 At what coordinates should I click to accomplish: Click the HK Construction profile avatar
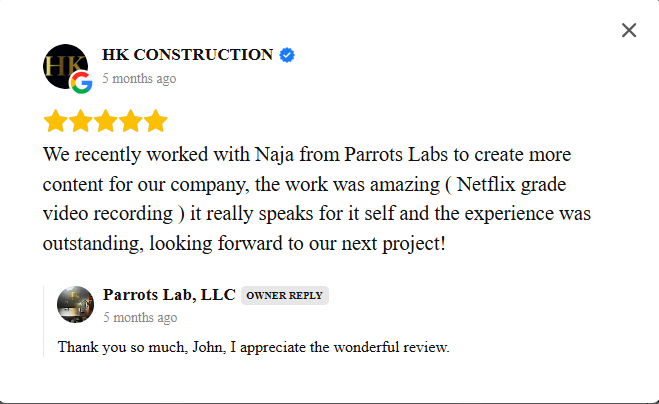click(x=62, y=64)
